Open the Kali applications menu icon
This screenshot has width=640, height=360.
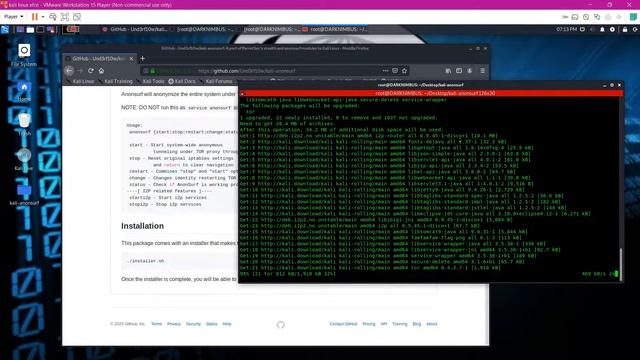click(5, 29)
